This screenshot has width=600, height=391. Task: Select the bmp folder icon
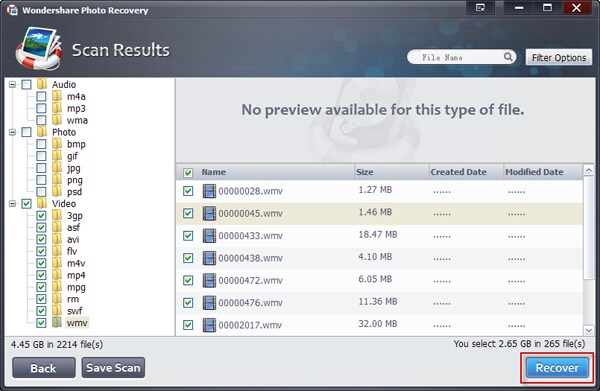[57, 144]
